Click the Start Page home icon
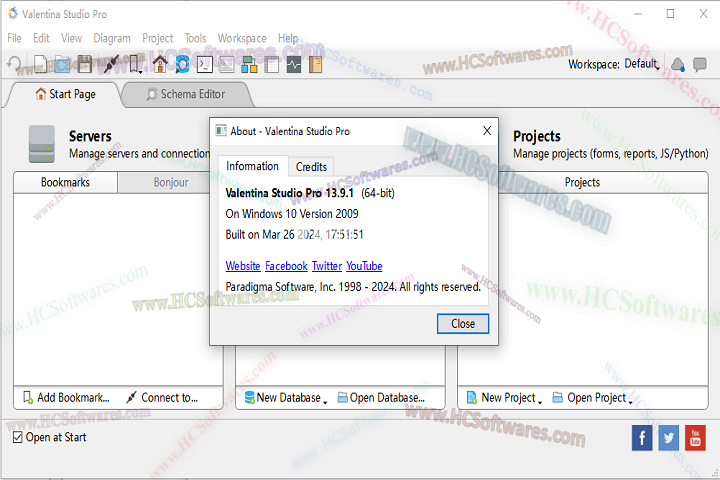The image size is (720, 480). 160,64
